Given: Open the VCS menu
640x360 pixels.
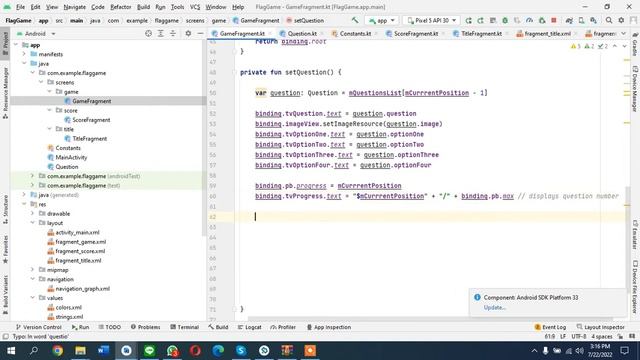Looking at the screenshot, I should pyautogui.click(x=195, y=7).
